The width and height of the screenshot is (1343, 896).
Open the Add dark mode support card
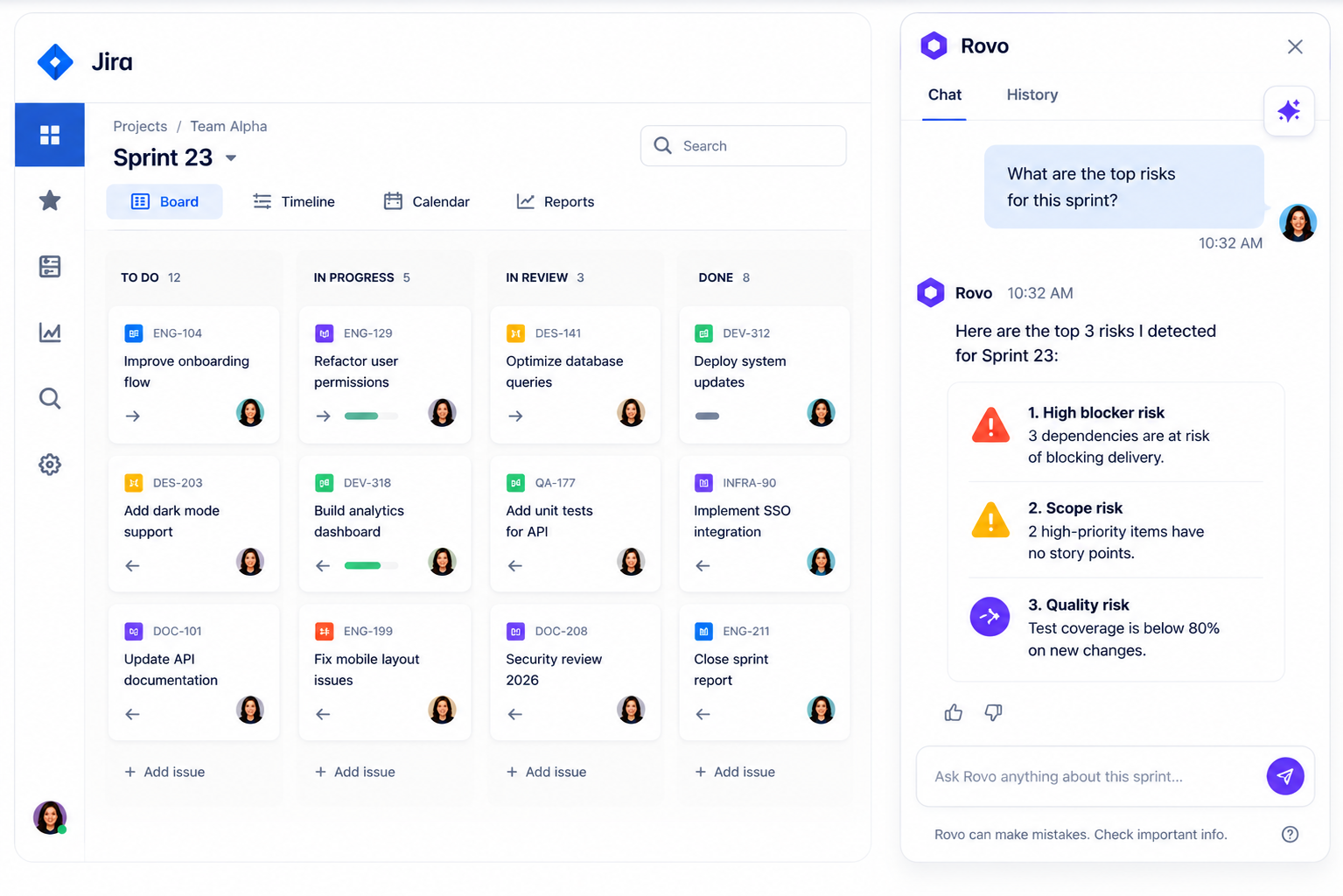[193, 524]
